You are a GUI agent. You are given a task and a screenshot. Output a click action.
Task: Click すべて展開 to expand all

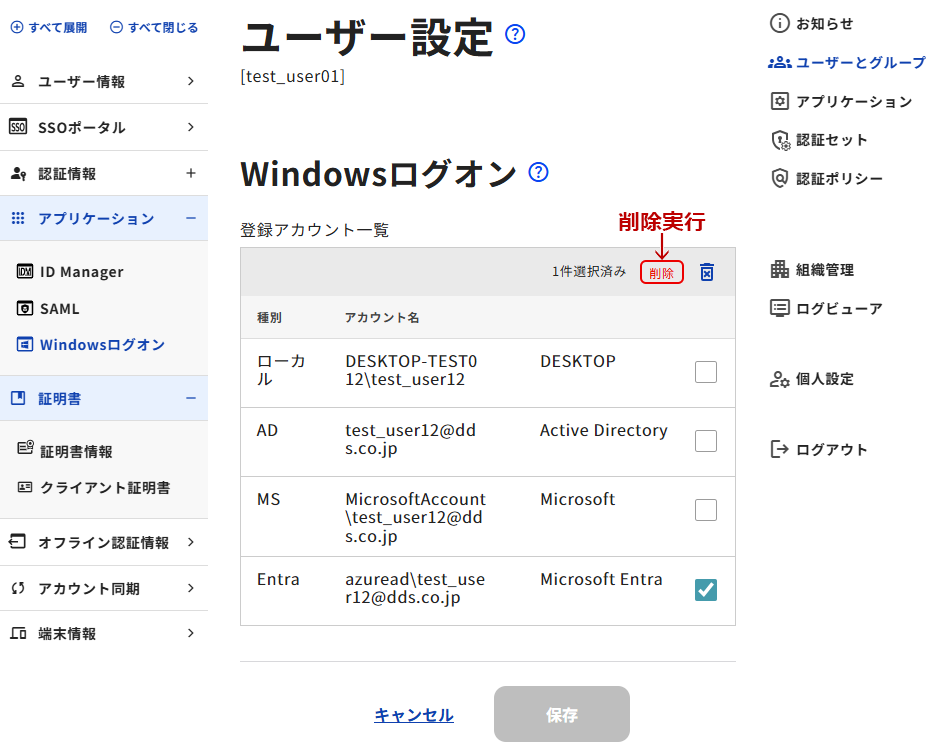click(49, 27)
